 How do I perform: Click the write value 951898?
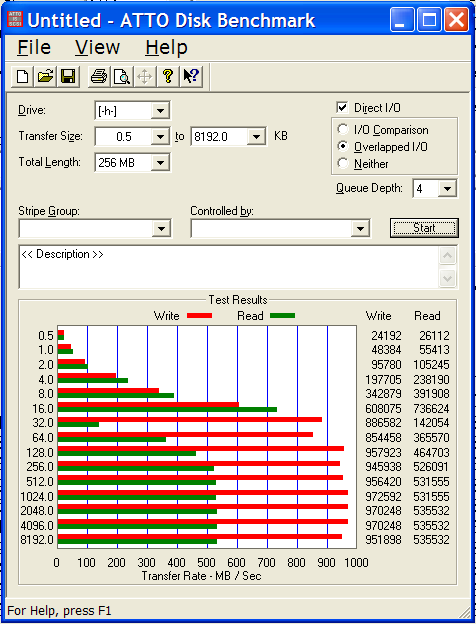click(x=383, y=540)
